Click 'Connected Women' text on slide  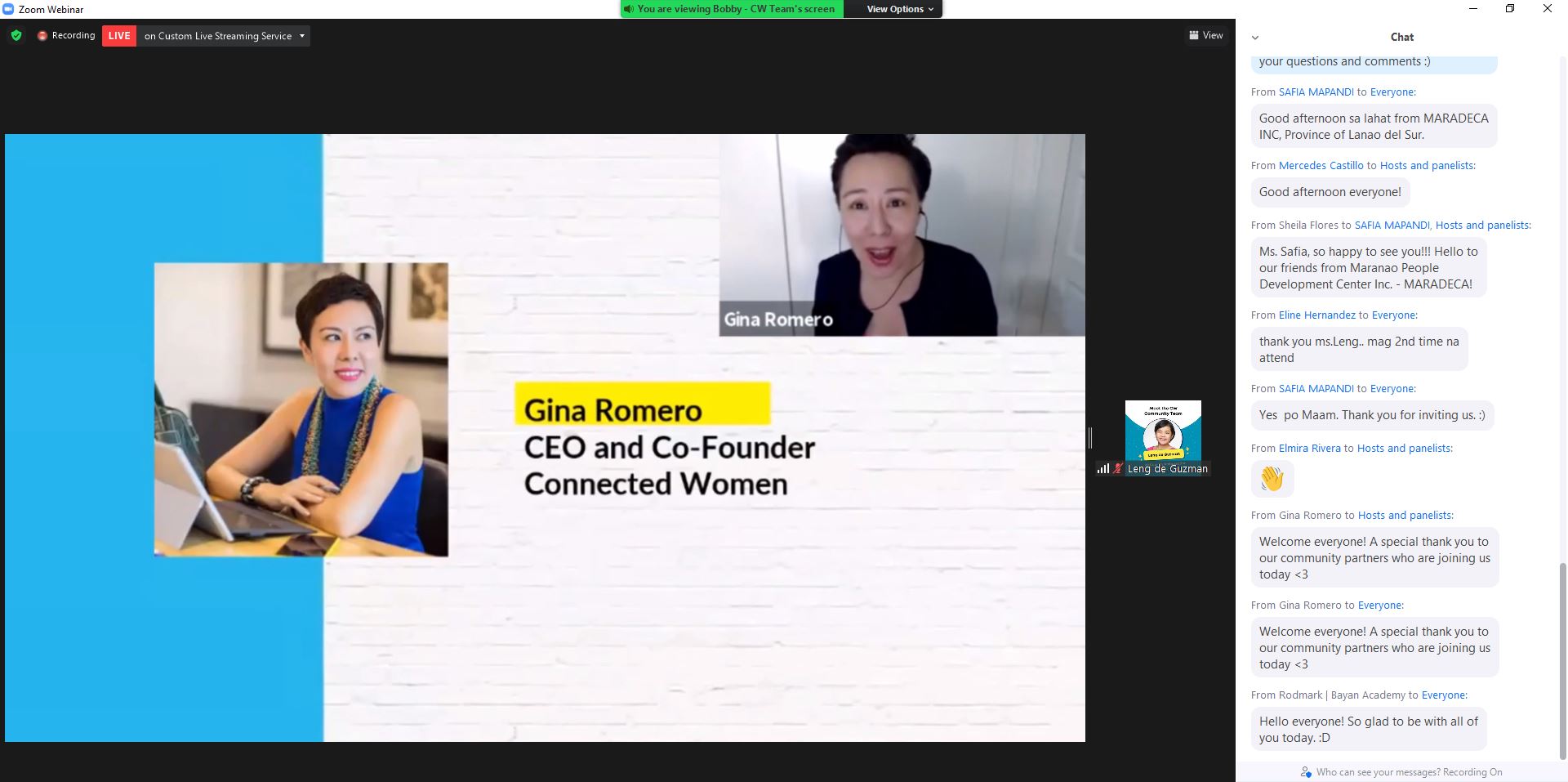click(656, 484)
